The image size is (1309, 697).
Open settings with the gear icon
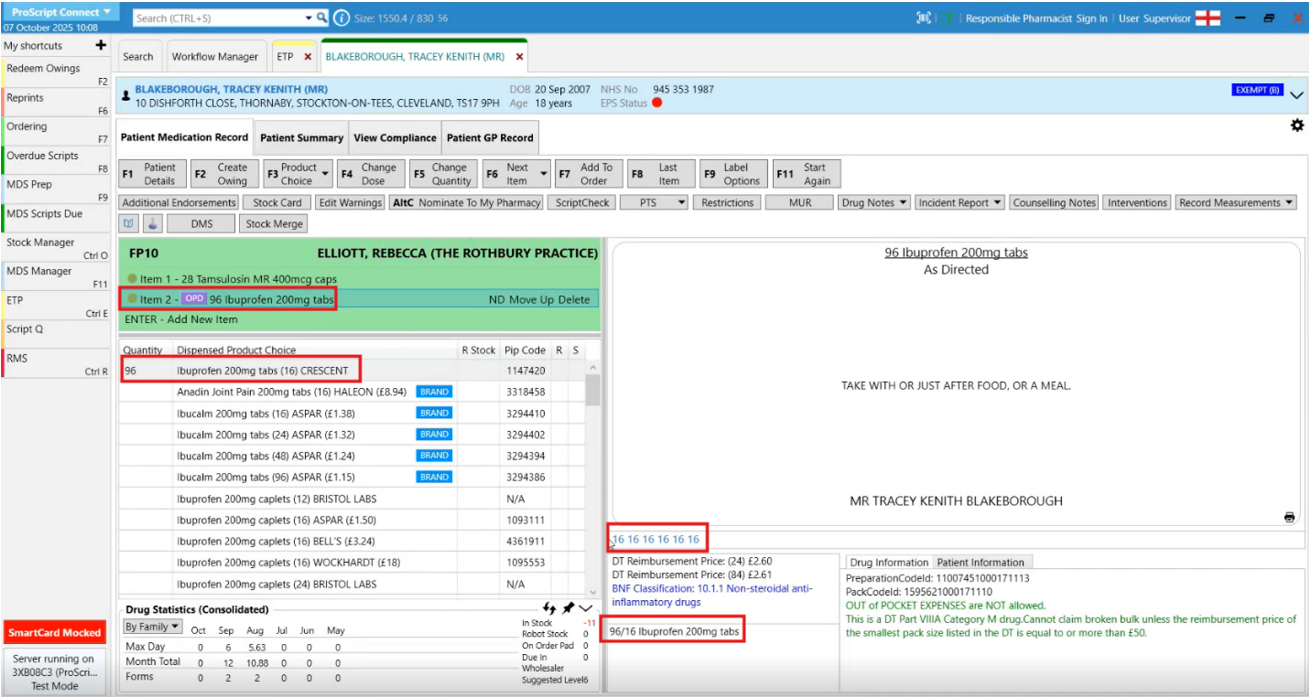coord(1297,125)
